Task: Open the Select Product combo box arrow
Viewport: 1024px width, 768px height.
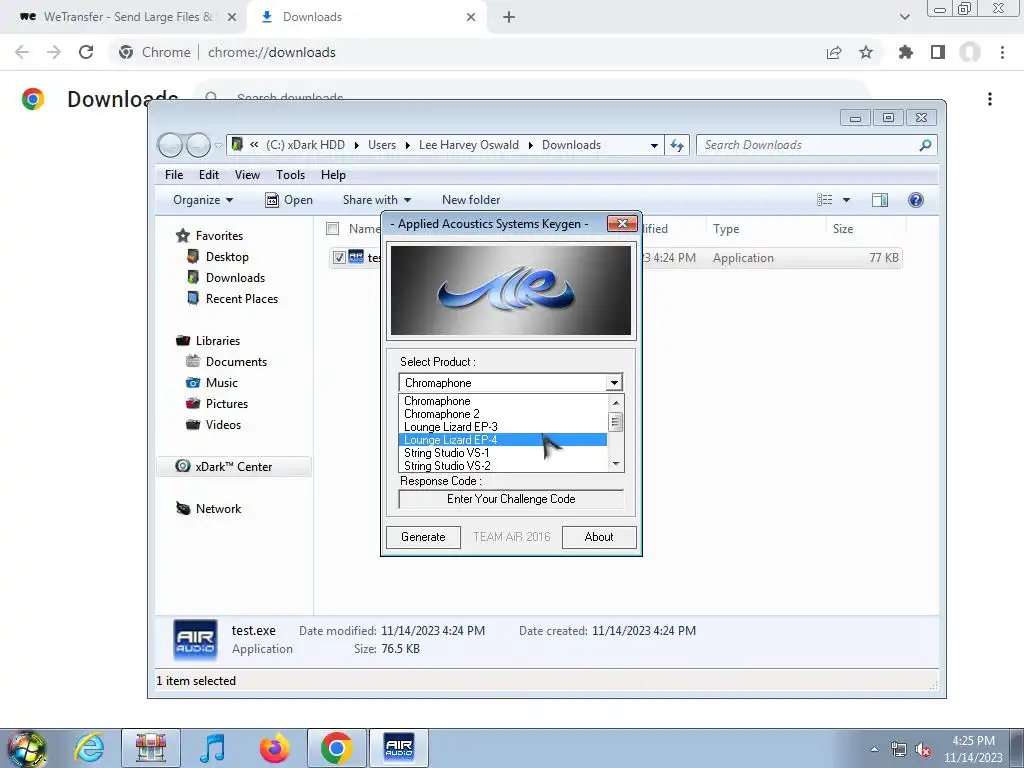Action: 614,383
